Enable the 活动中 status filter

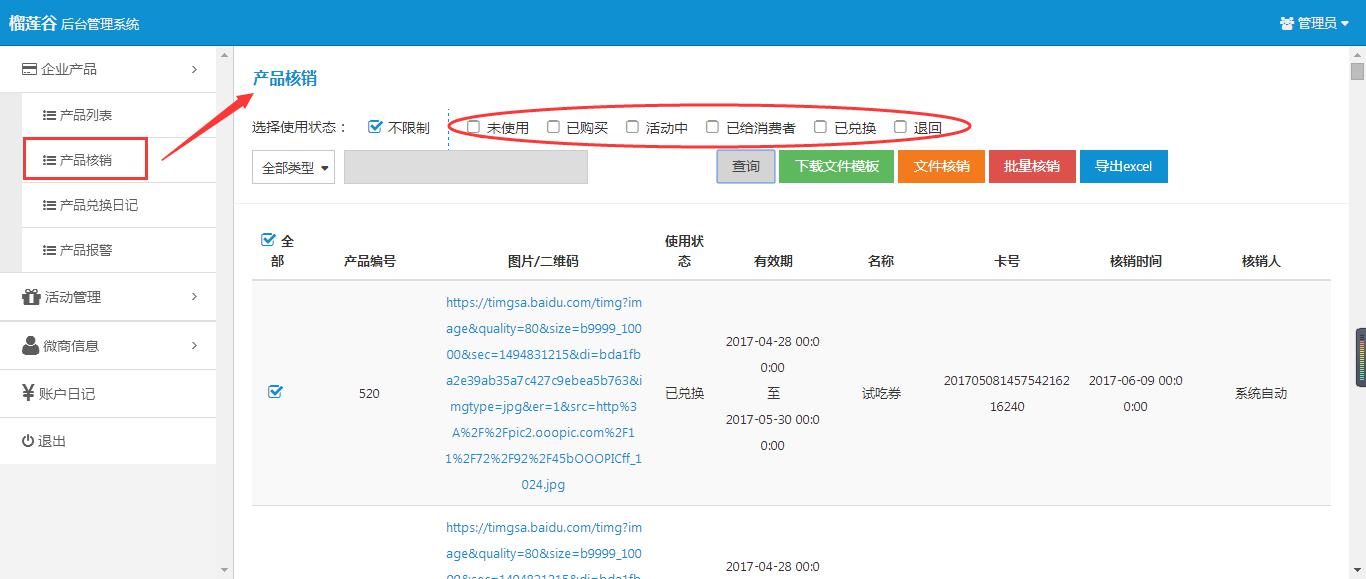click(x=632, y=127)
